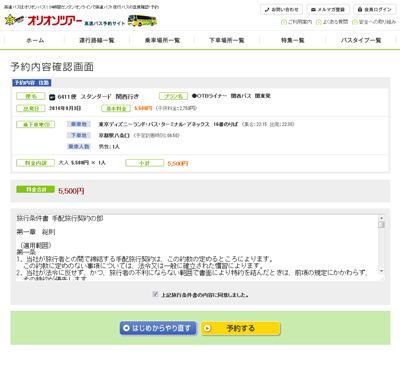The width and height of the screenshot is (400, 366).
Task: Click the 上記旅行条件書 agreement text
Action: click(x=205, y=295)
